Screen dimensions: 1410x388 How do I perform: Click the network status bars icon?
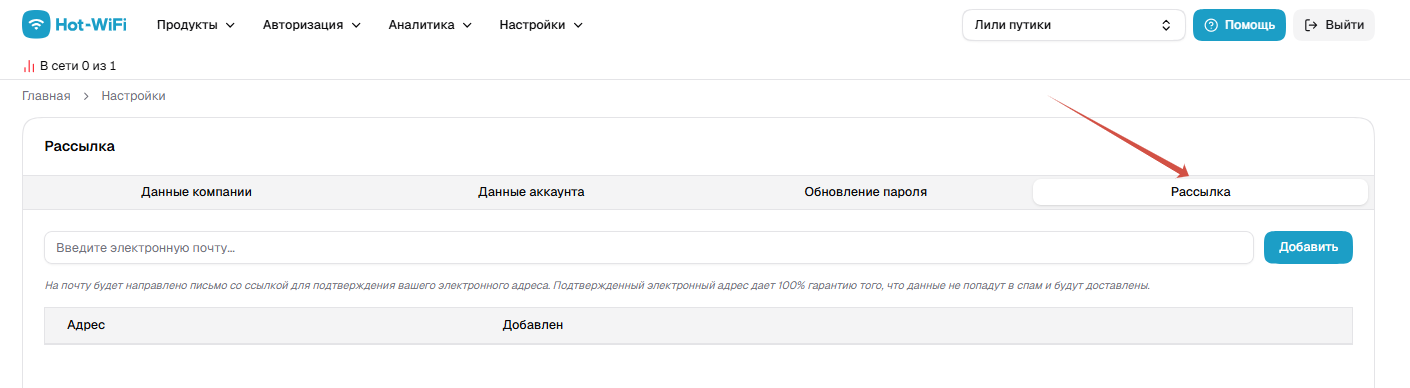point(29,66)
